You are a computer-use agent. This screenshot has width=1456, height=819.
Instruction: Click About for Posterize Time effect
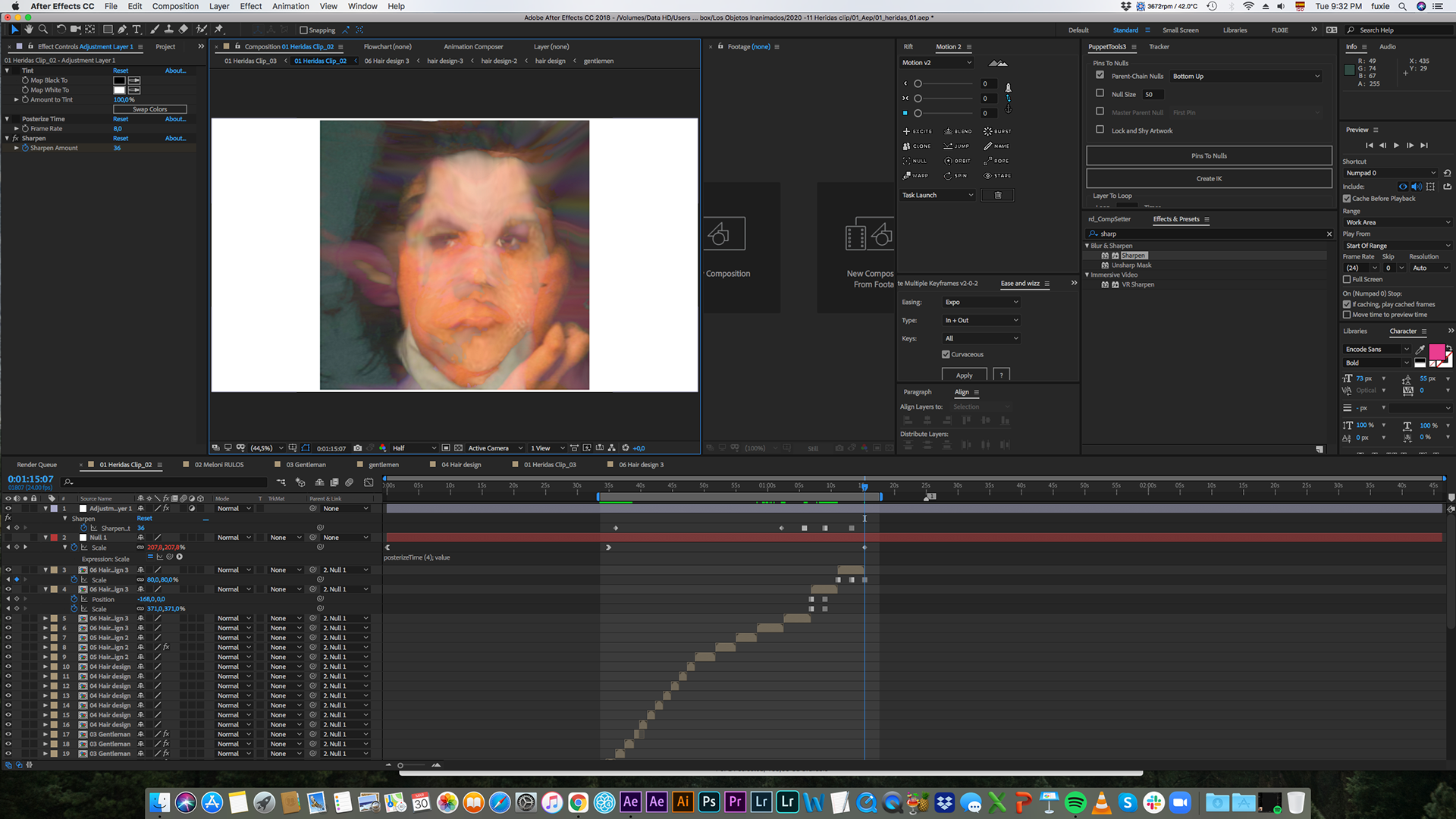point(175,119)
